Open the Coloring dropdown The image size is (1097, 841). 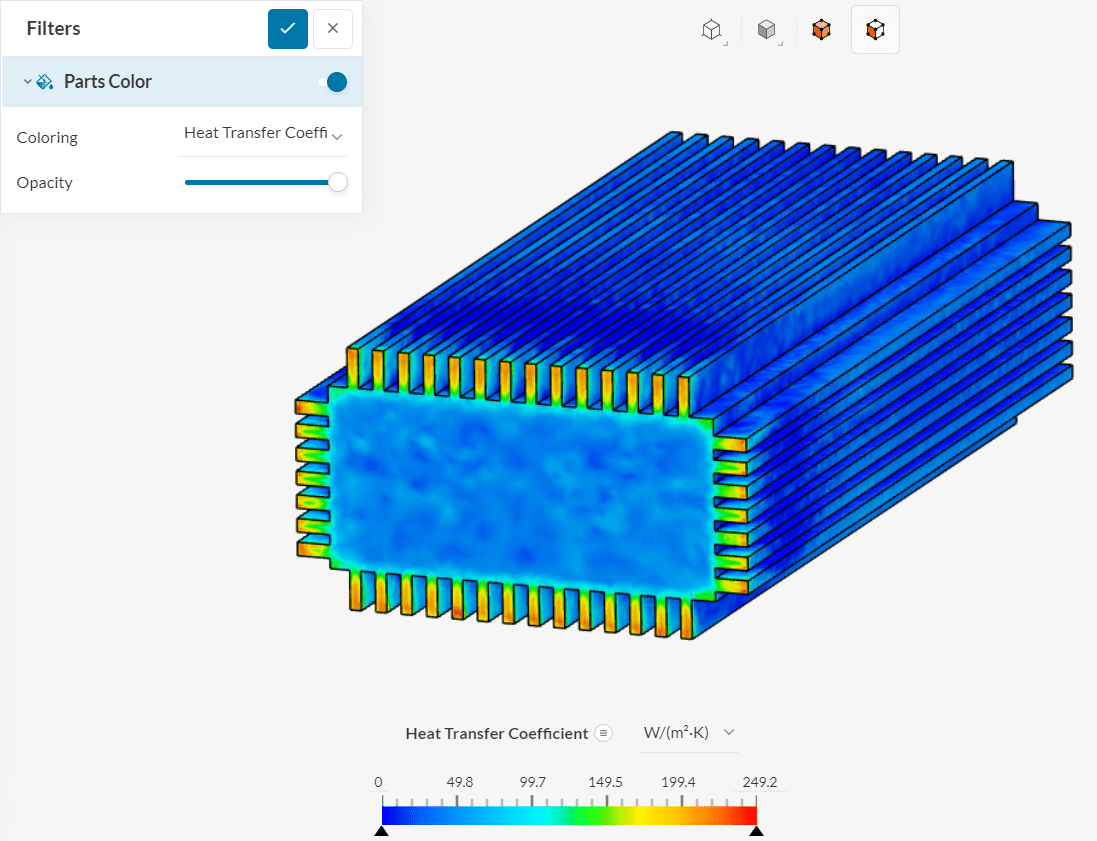[x=263, y=134]
